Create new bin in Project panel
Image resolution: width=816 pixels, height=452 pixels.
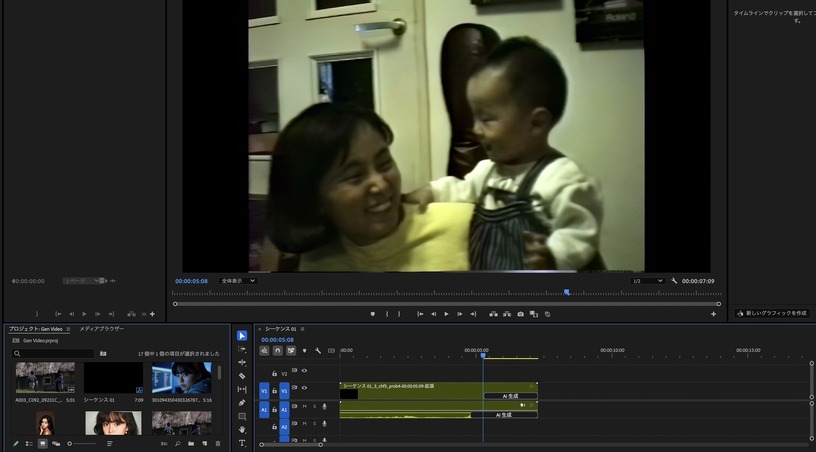191,444
